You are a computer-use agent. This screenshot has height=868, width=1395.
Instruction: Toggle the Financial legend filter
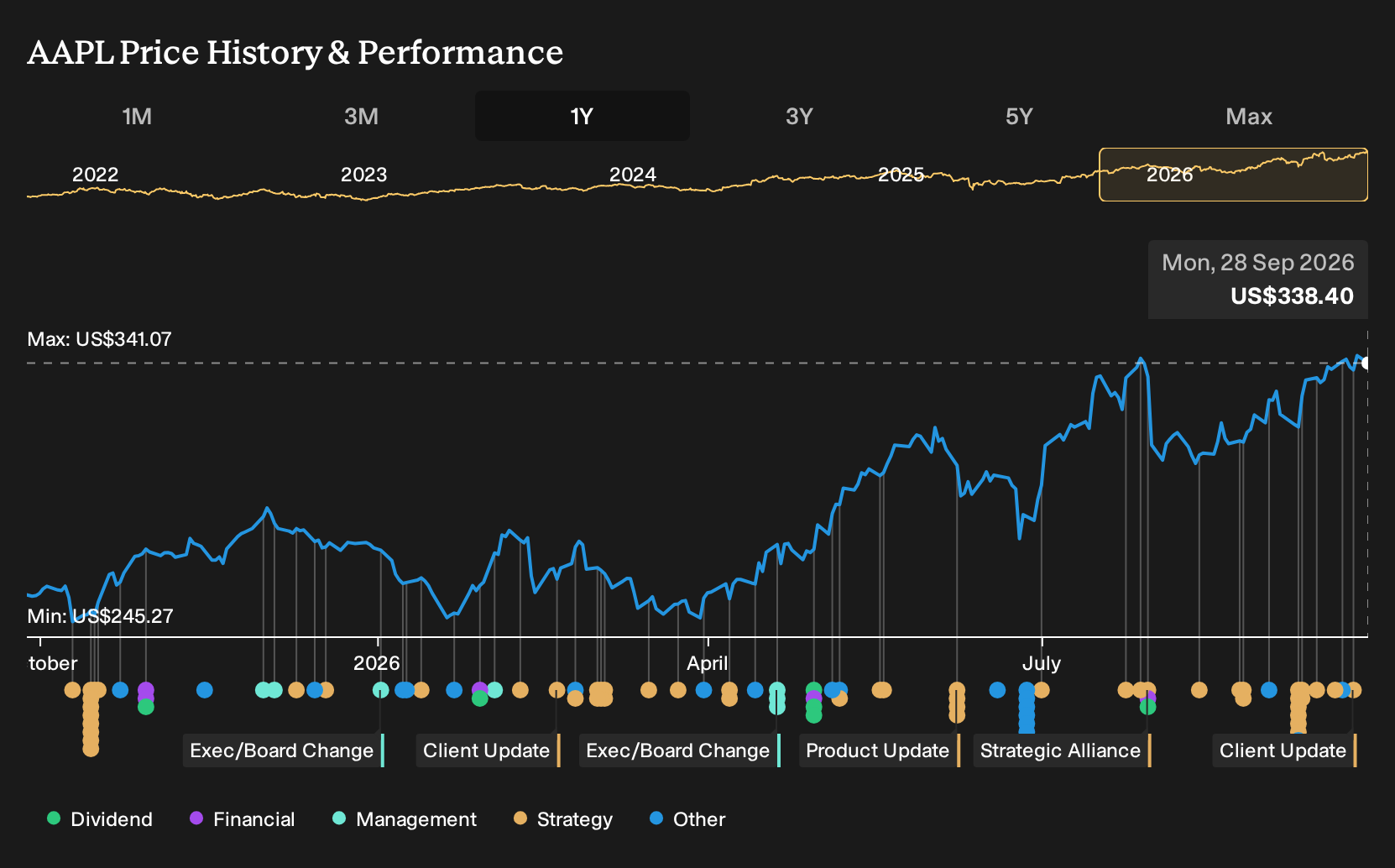point(242,819)
